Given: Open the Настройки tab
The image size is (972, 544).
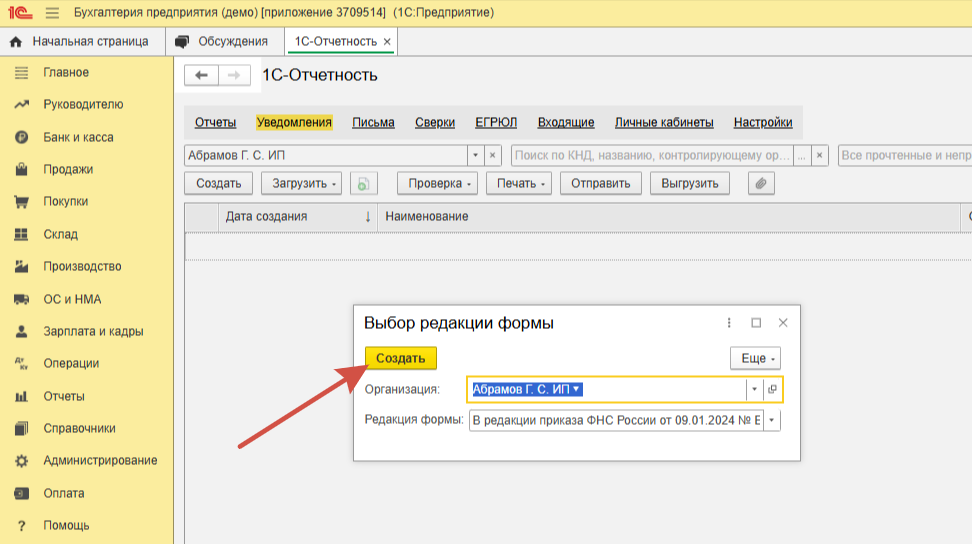Looking at the screenshot, I should (x=763, y=123).
